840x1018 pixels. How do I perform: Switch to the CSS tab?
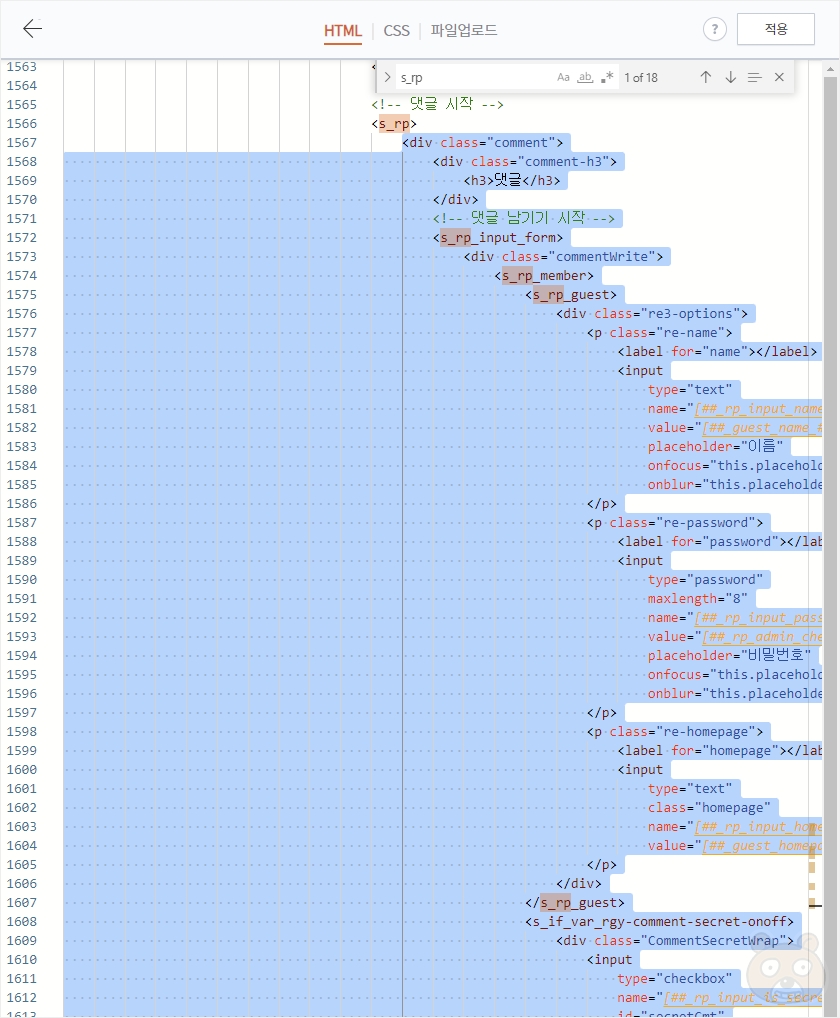click(397, 31)
